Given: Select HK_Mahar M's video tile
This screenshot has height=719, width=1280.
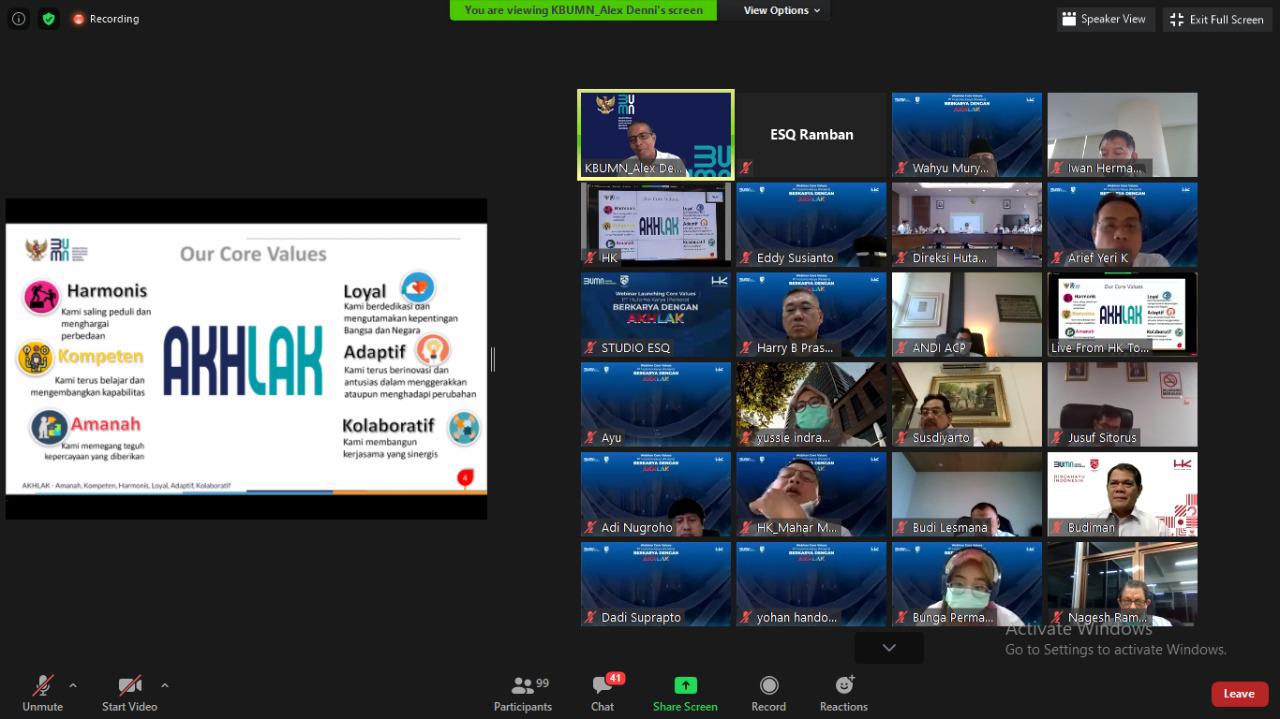Looking at the screenshot, I should 811,495.
